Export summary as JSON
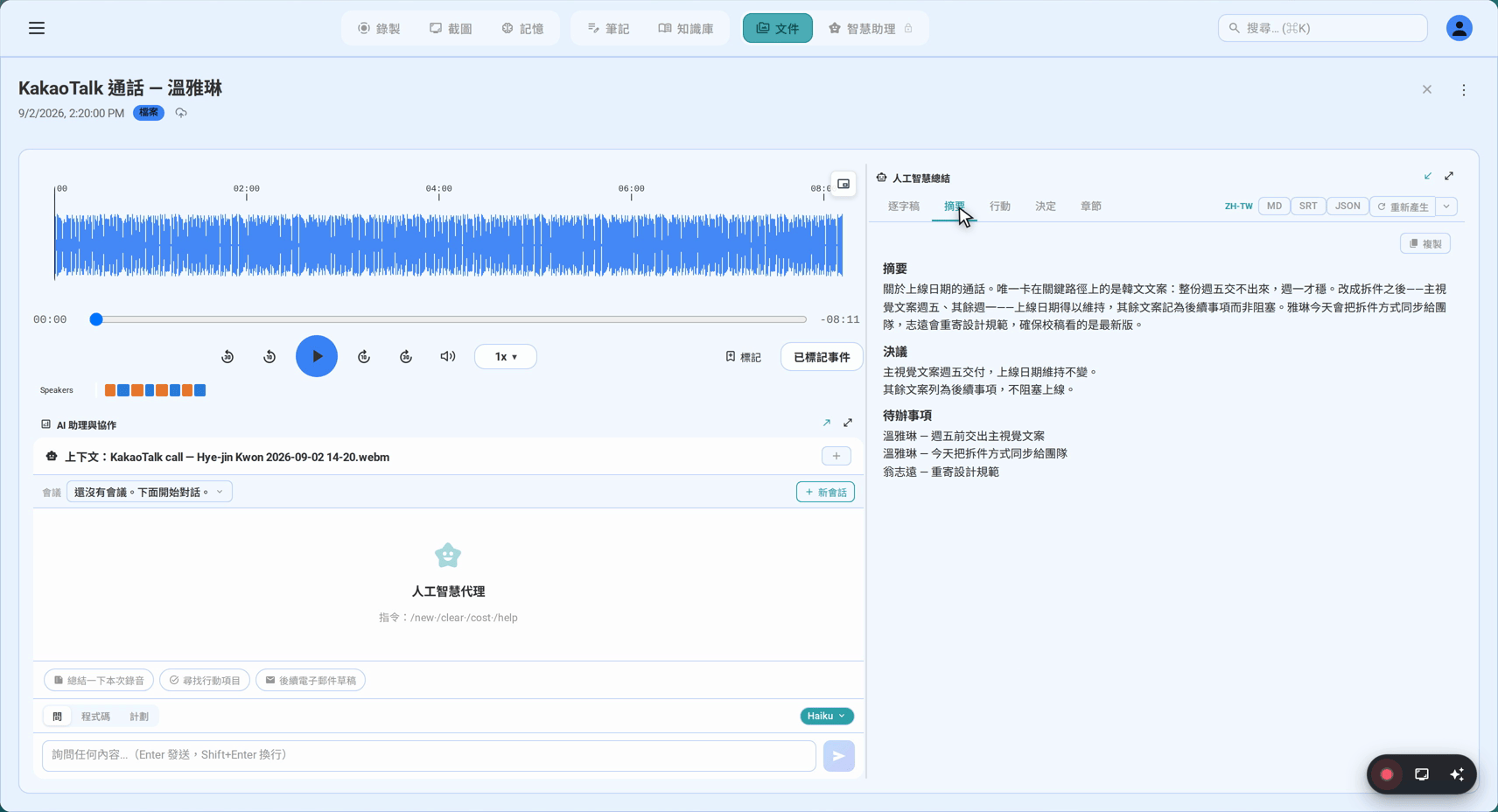1498x812 pixels. 1347,206
